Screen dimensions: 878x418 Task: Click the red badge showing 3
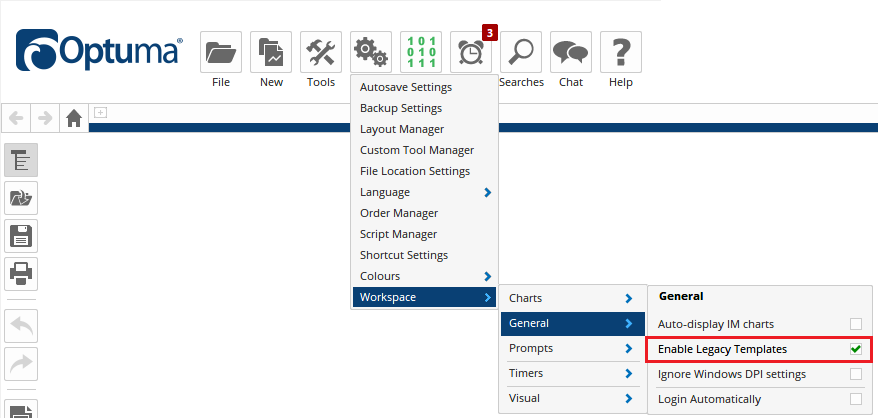489,33
